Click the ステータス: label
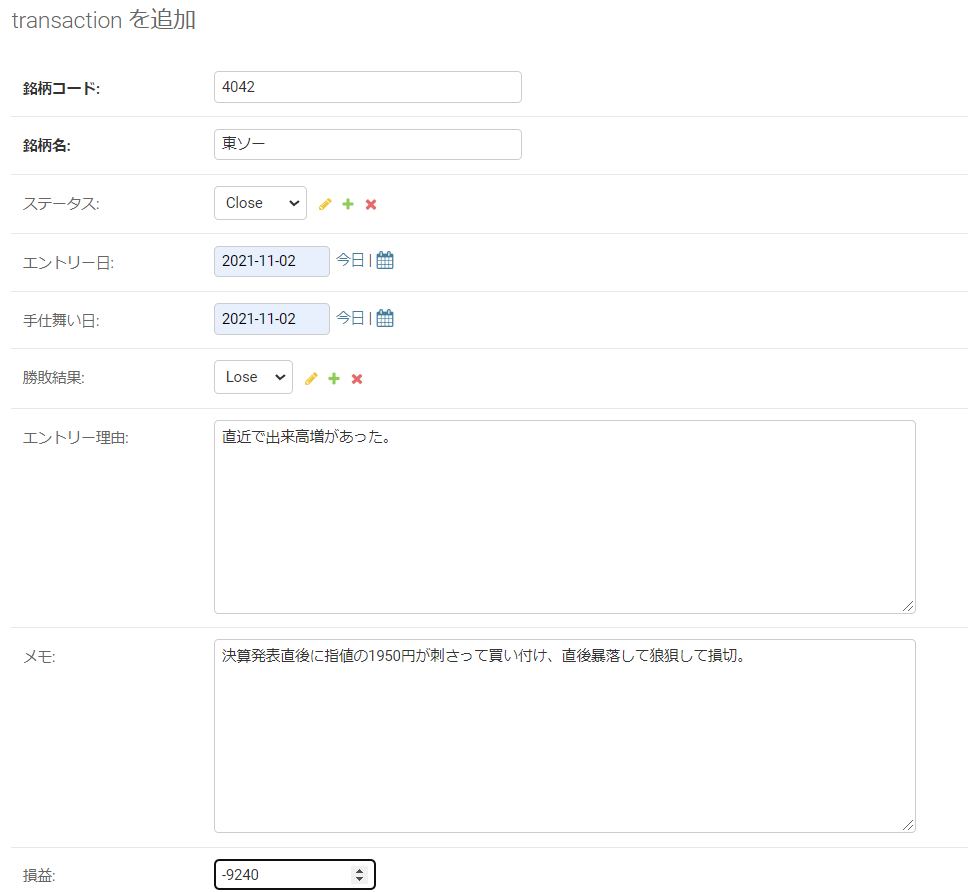 pyautogui.click(x=61, y=204)
